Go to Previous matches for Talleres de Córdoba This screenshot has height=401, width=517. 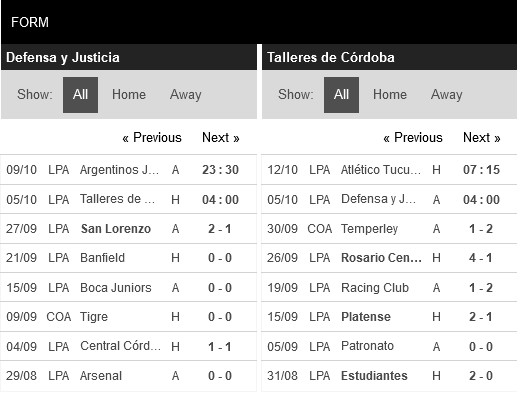pyautogui.click(x=413, y=138)
